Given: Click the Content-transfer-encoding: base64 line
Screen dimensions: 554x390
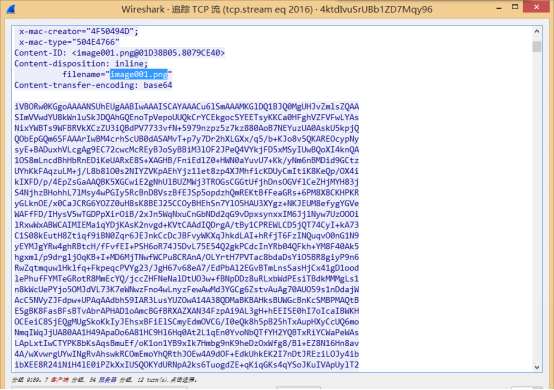Looking at the screenshot, I should point(93,85).
